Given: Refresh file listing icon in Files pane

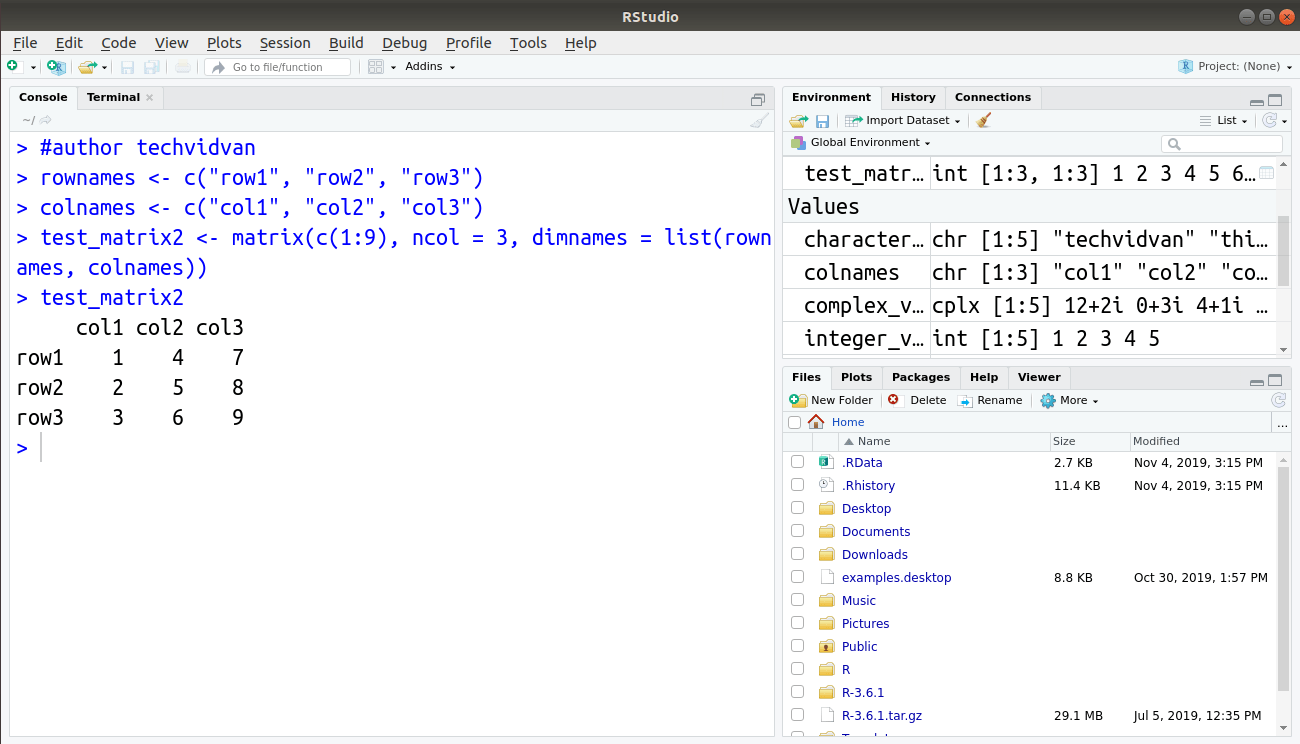Looking at the screenshot, I should (1277, 400).
